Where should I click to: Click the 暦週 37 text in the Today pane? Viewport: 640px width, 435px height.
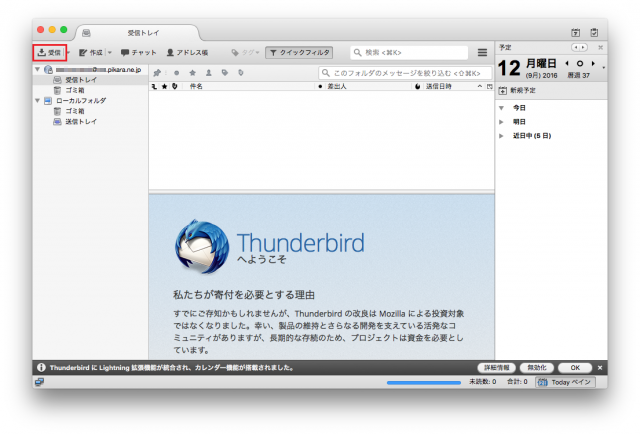point(579,75)
